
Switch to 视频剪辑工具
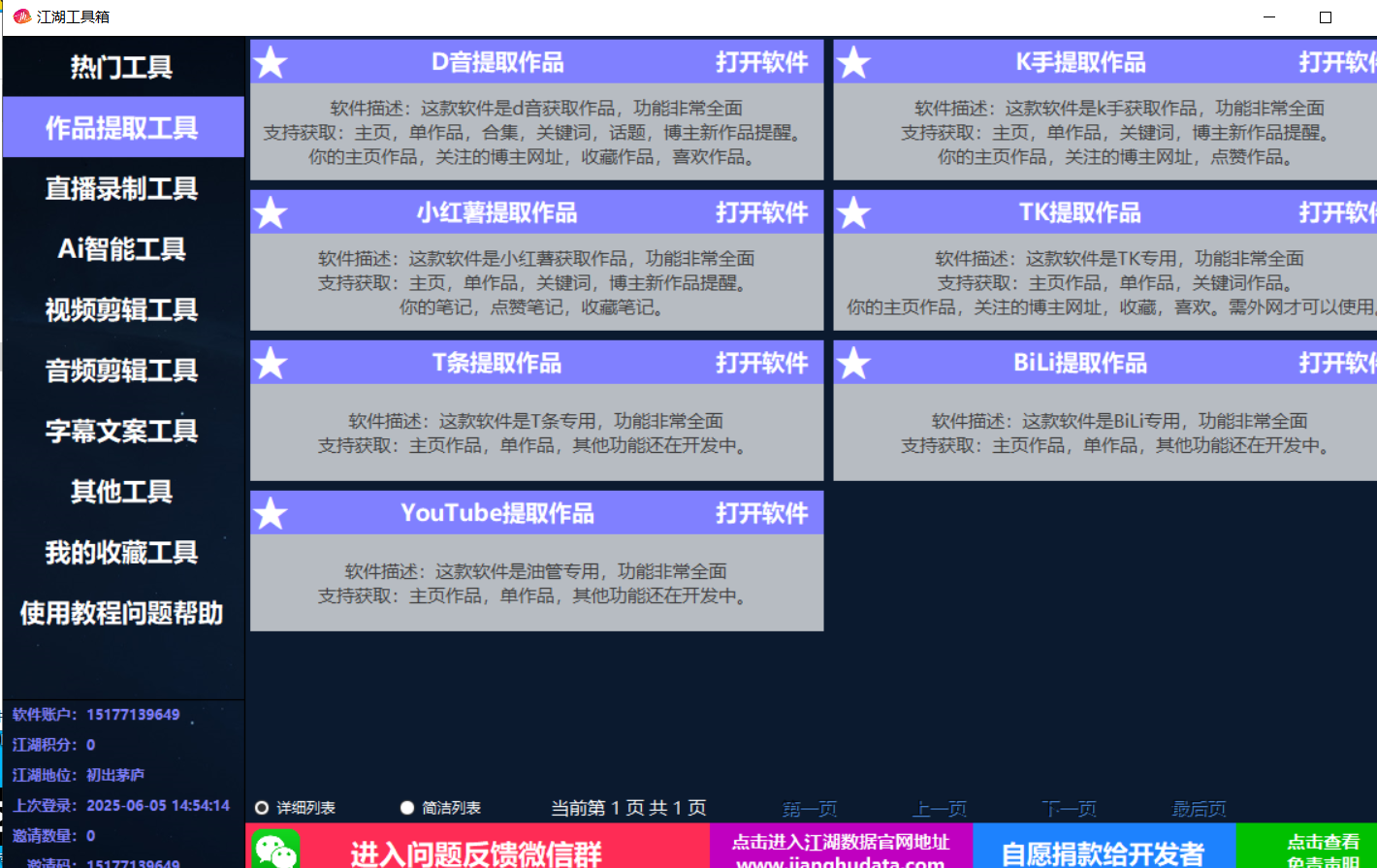pos(122,309)
